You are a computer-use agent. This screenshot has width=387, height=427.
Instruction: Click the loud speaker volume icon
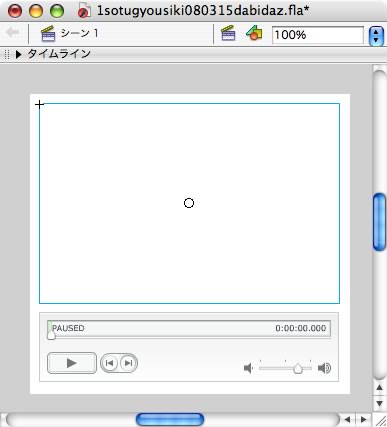coord(324,368)
